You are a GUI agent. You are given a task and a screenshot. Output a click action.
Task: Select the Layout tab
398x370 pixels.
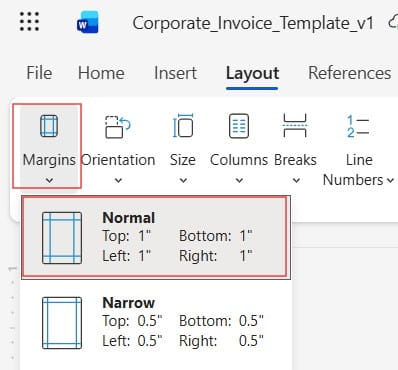tap(252, 73)
